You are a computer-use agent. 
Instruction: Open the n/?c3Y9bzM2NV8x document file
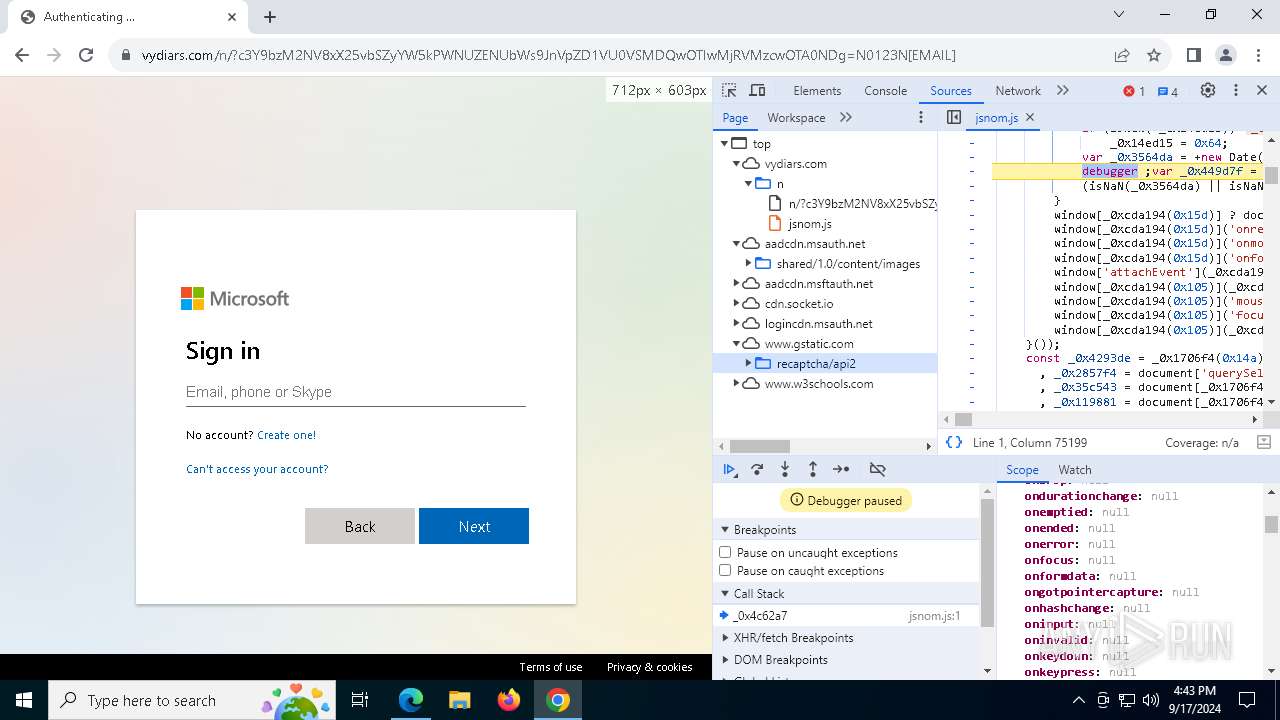tap(851, 204)
